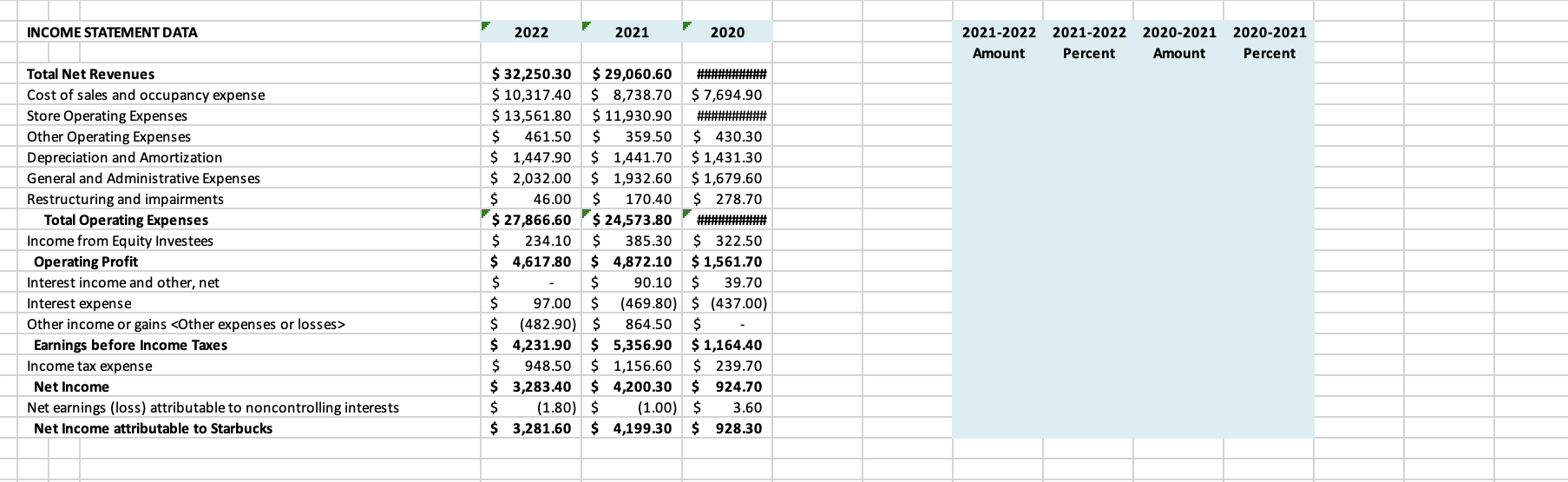The height and width of the screenshot is (482, 1568).
Task: Click the first 2021-2022 Amount header
Action: pos(999,43)
